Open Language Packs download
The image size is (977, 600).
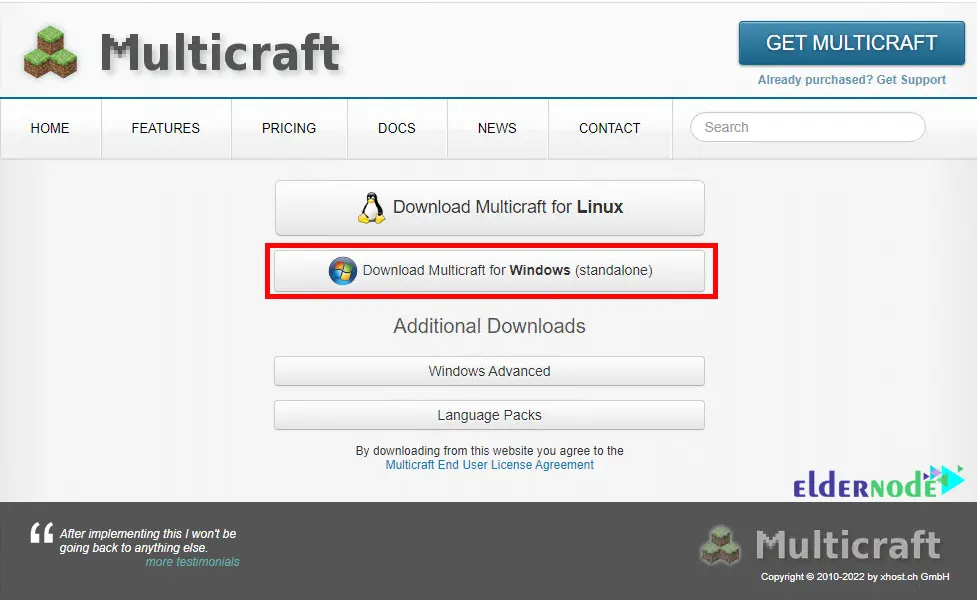point(490,415)
